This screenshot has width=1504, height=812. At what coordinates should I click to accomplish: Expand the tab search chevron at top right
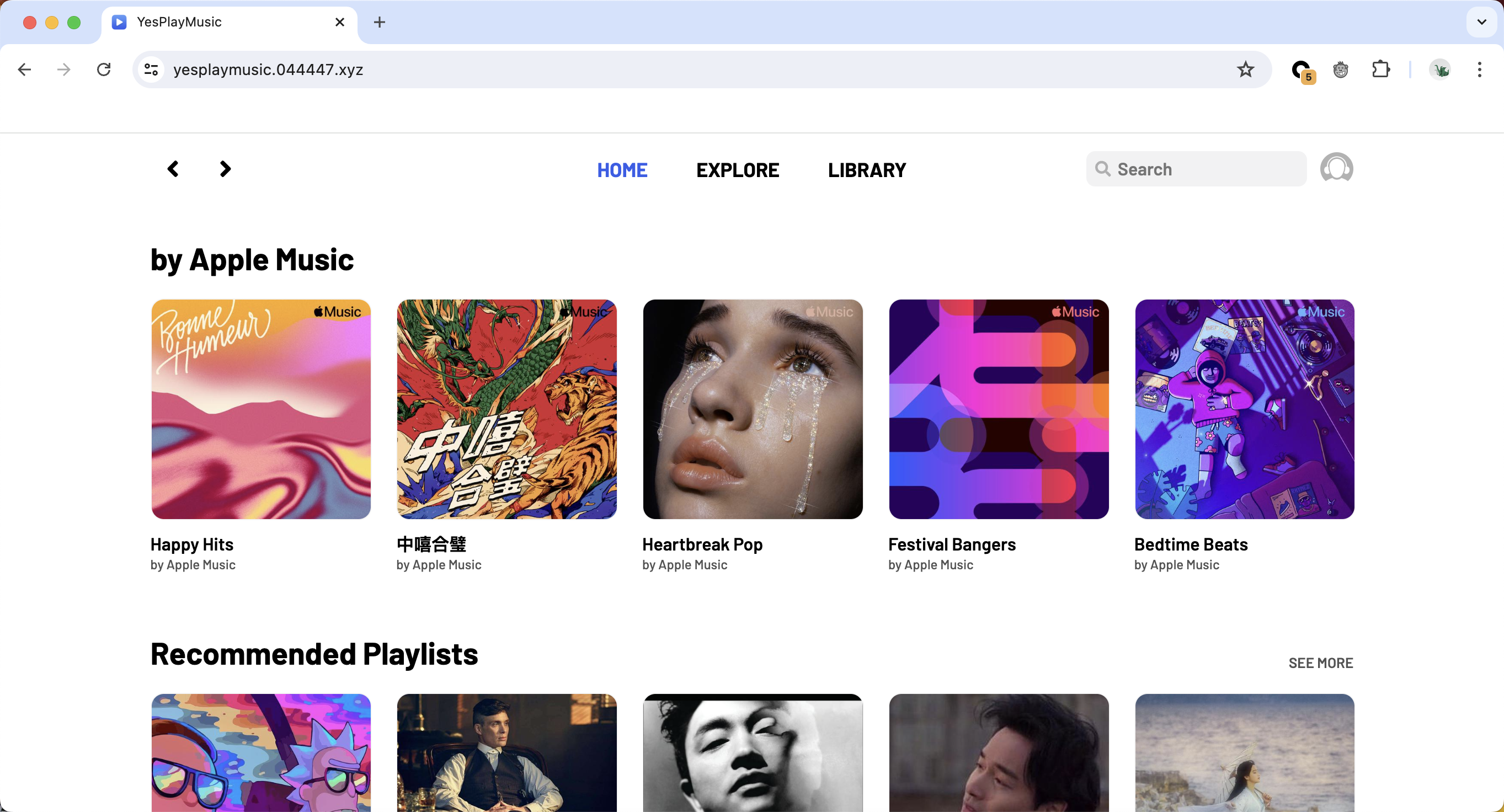point(1481,22)
